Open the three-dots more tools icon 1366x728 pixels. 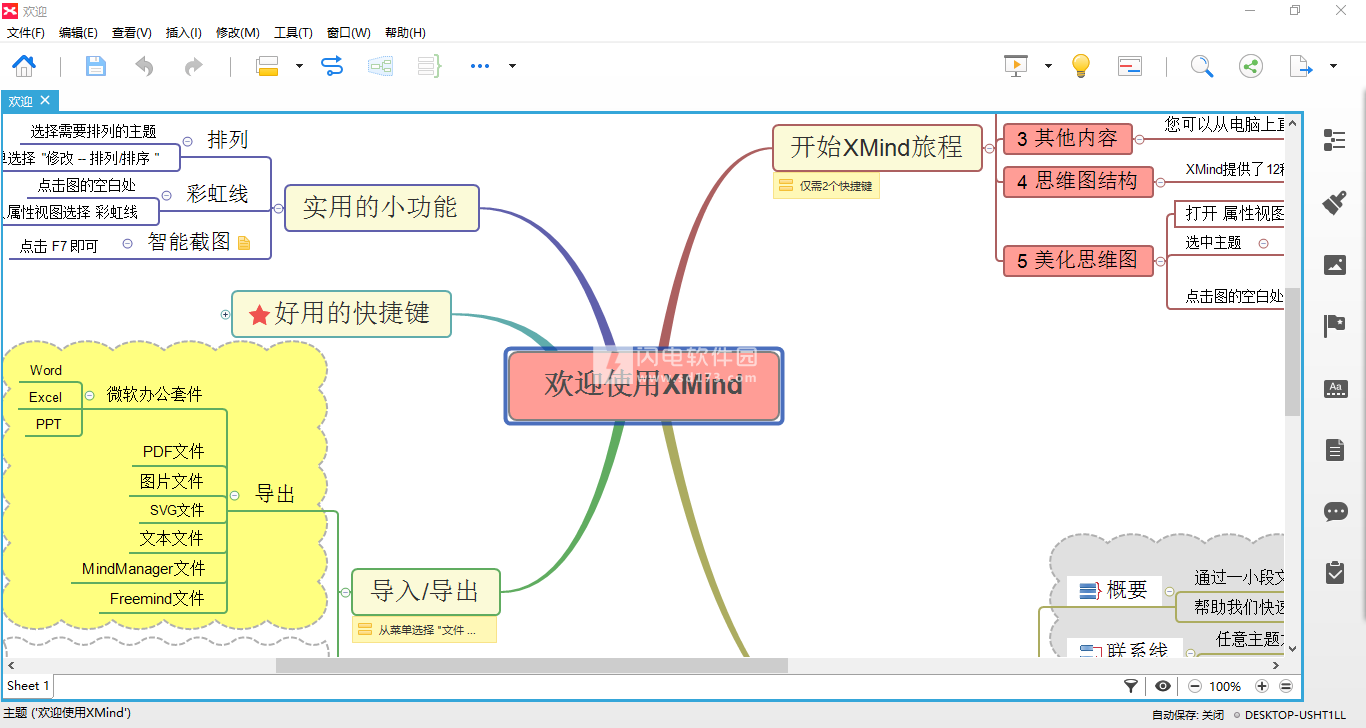[480, 66]
